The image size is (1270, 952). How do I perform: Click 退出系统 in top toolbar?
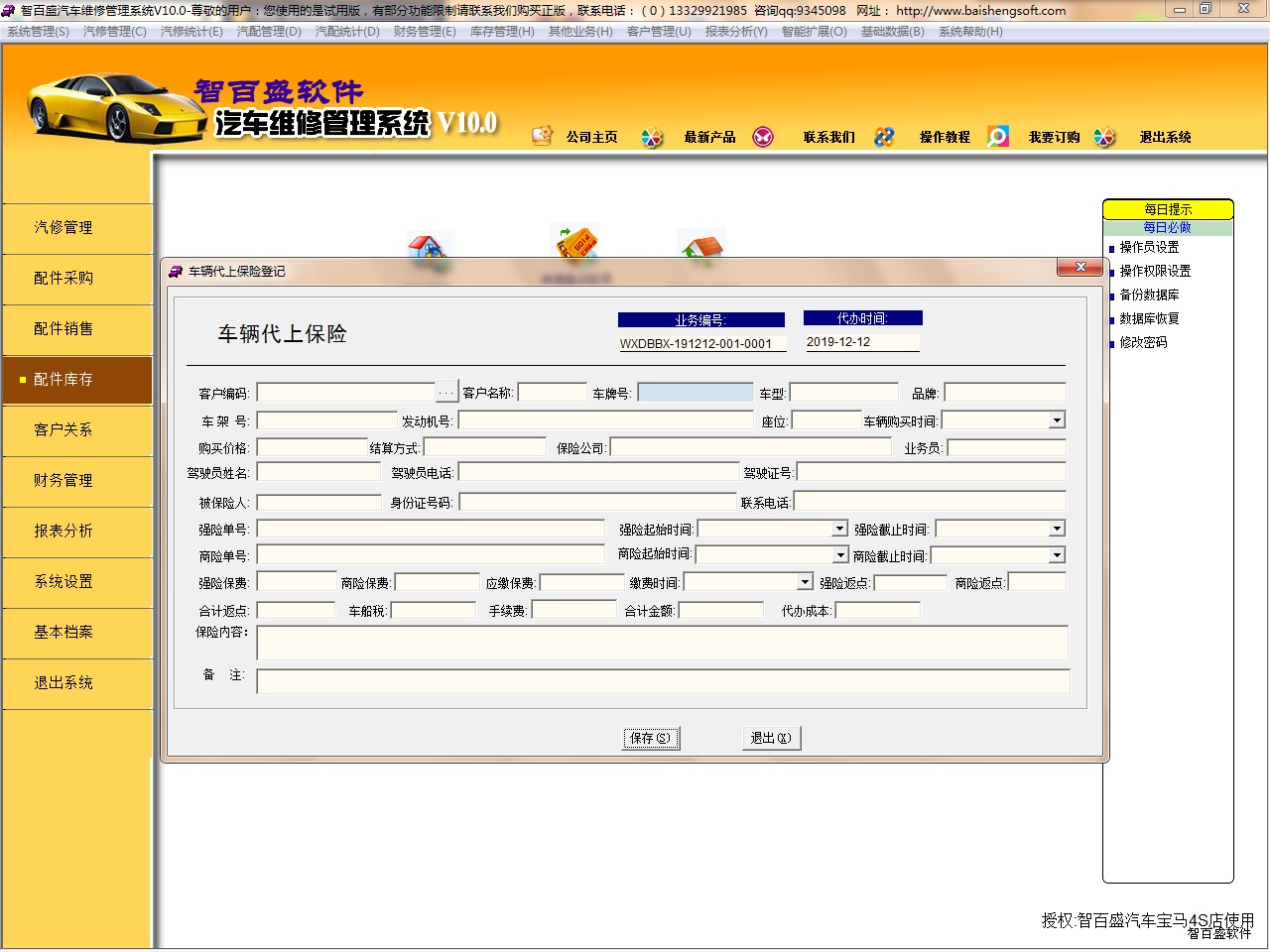(1166, 137)
